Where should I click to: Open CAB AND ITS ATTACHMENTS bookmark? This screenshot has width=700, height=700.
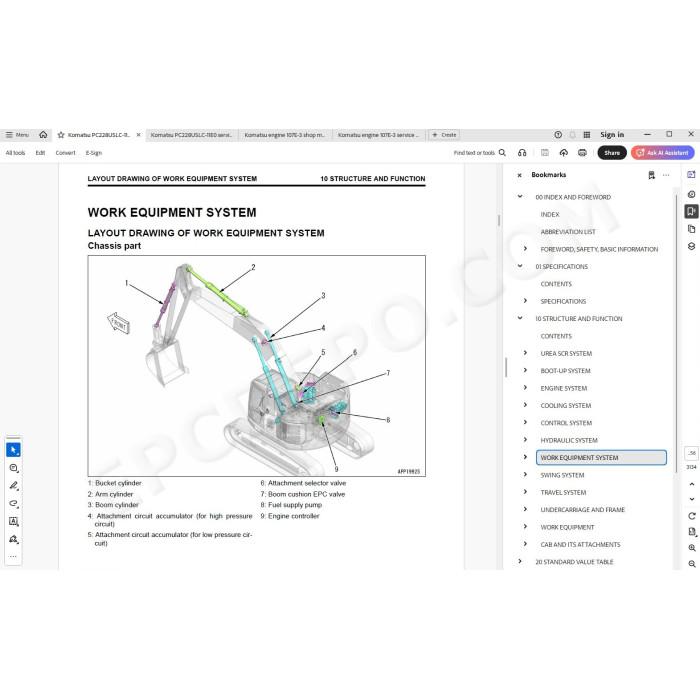[x=580, y=545]
